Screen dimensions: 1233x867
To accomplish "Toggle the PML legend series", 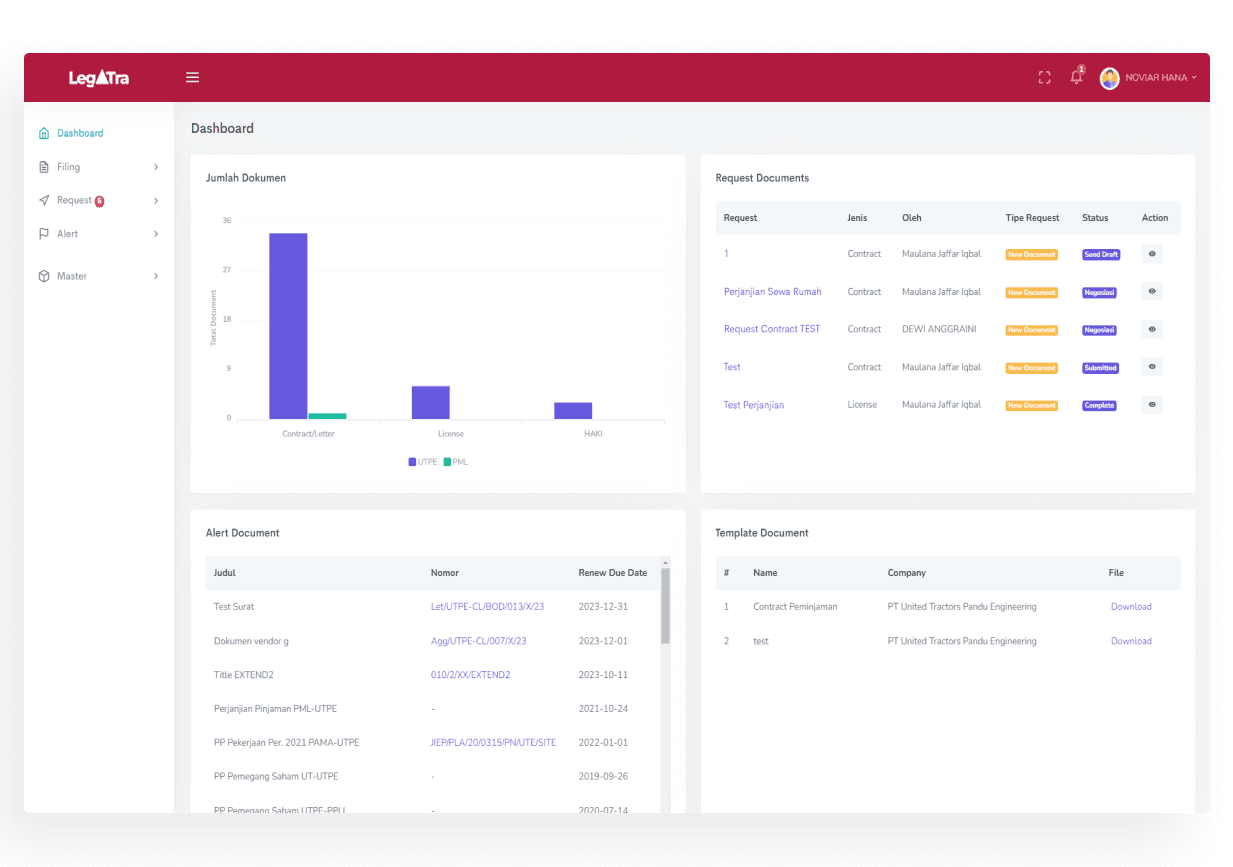I will pos(456,462).
